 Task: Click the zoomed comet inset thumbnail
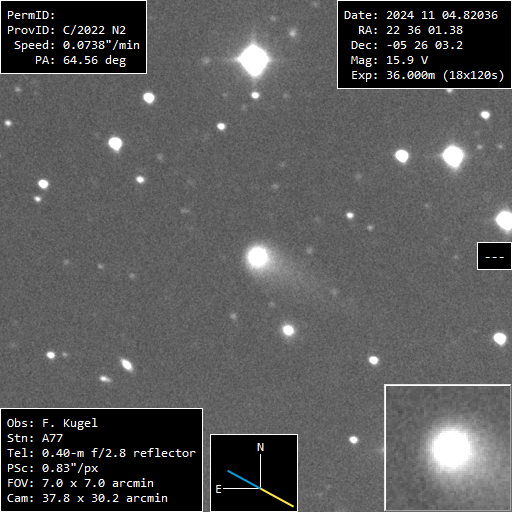[x=448, y=448]
